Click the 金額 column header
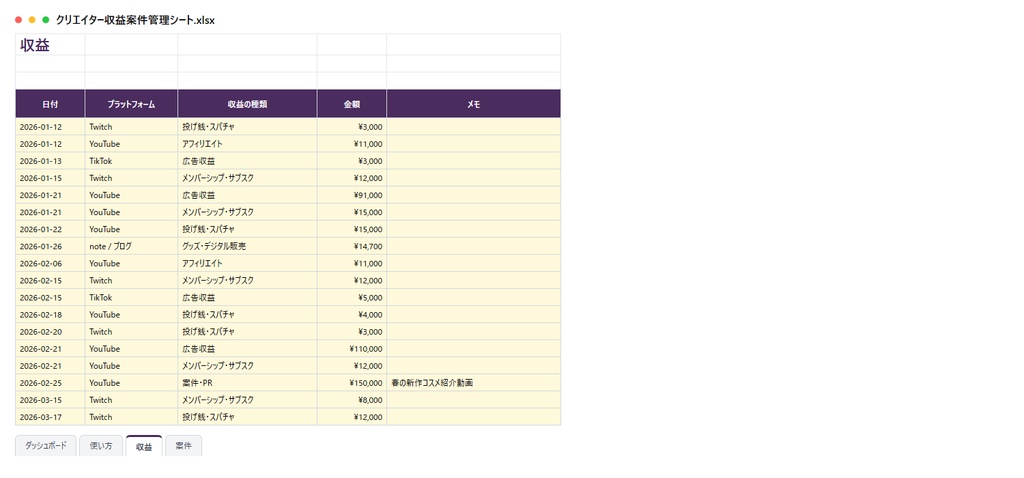 point(352,104)
